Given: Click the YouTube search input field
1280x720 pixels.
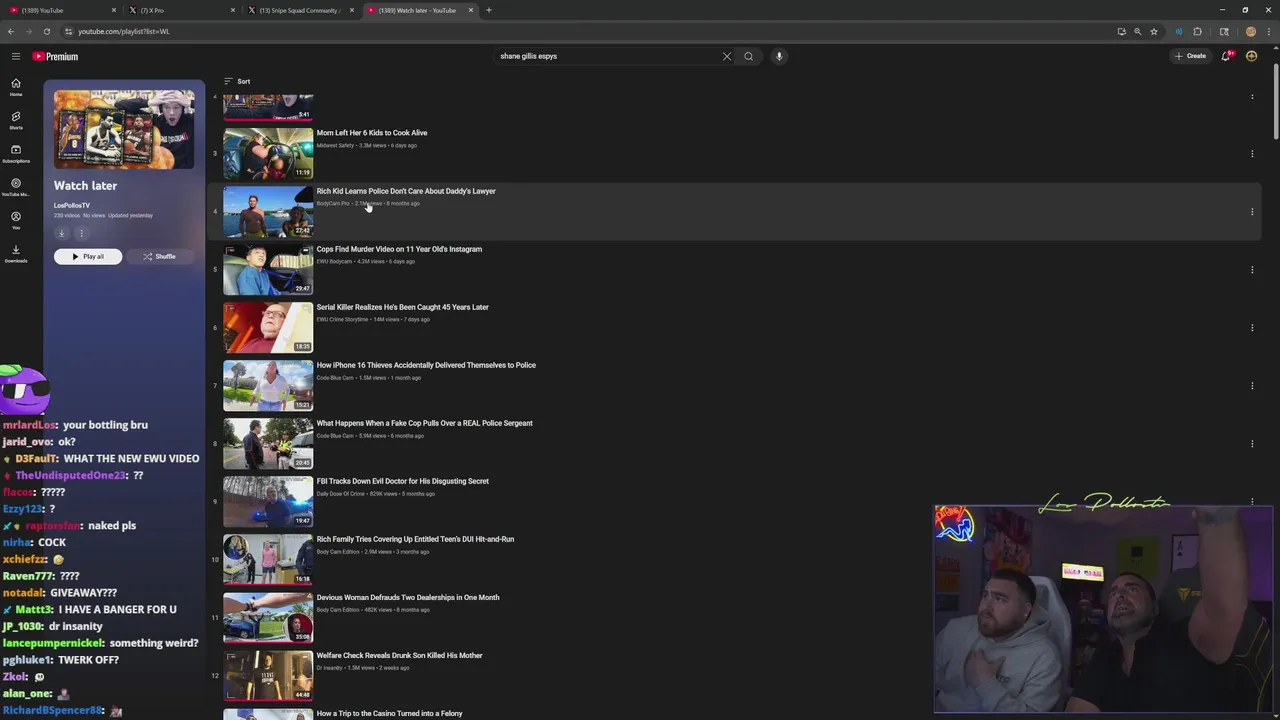Looking at the screenshot, I should coord(608,56).
